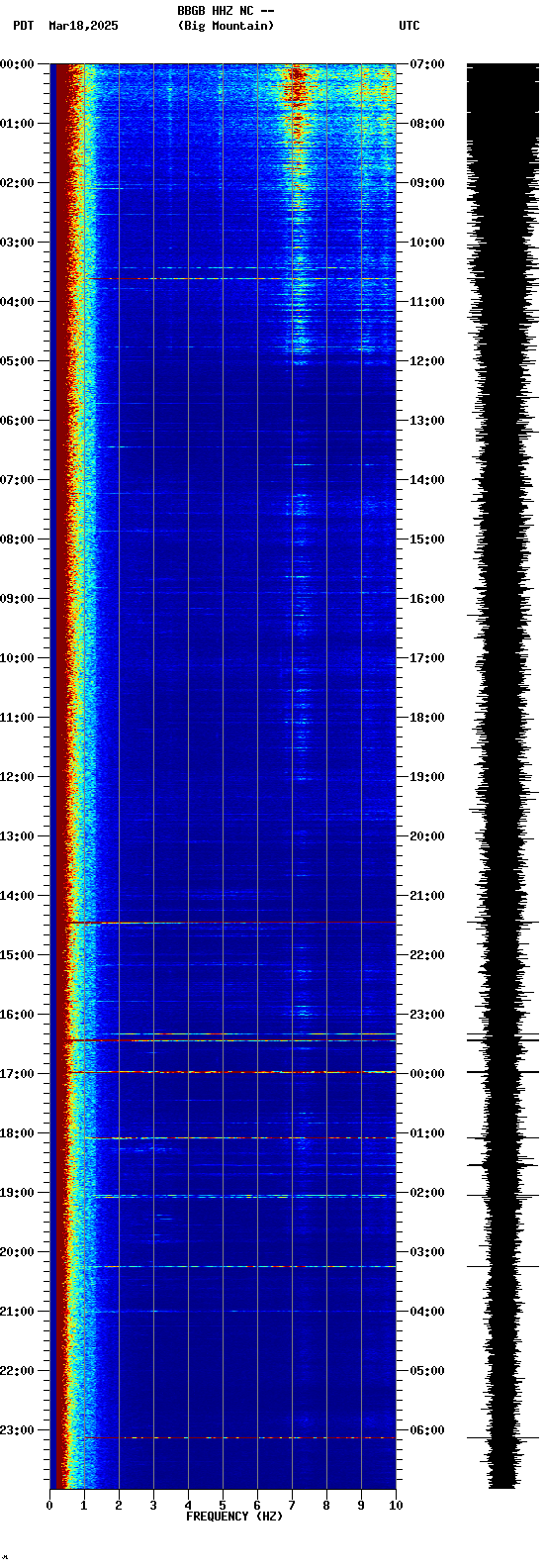Click the 03:00 PDT time label

(x=17, y=243)
